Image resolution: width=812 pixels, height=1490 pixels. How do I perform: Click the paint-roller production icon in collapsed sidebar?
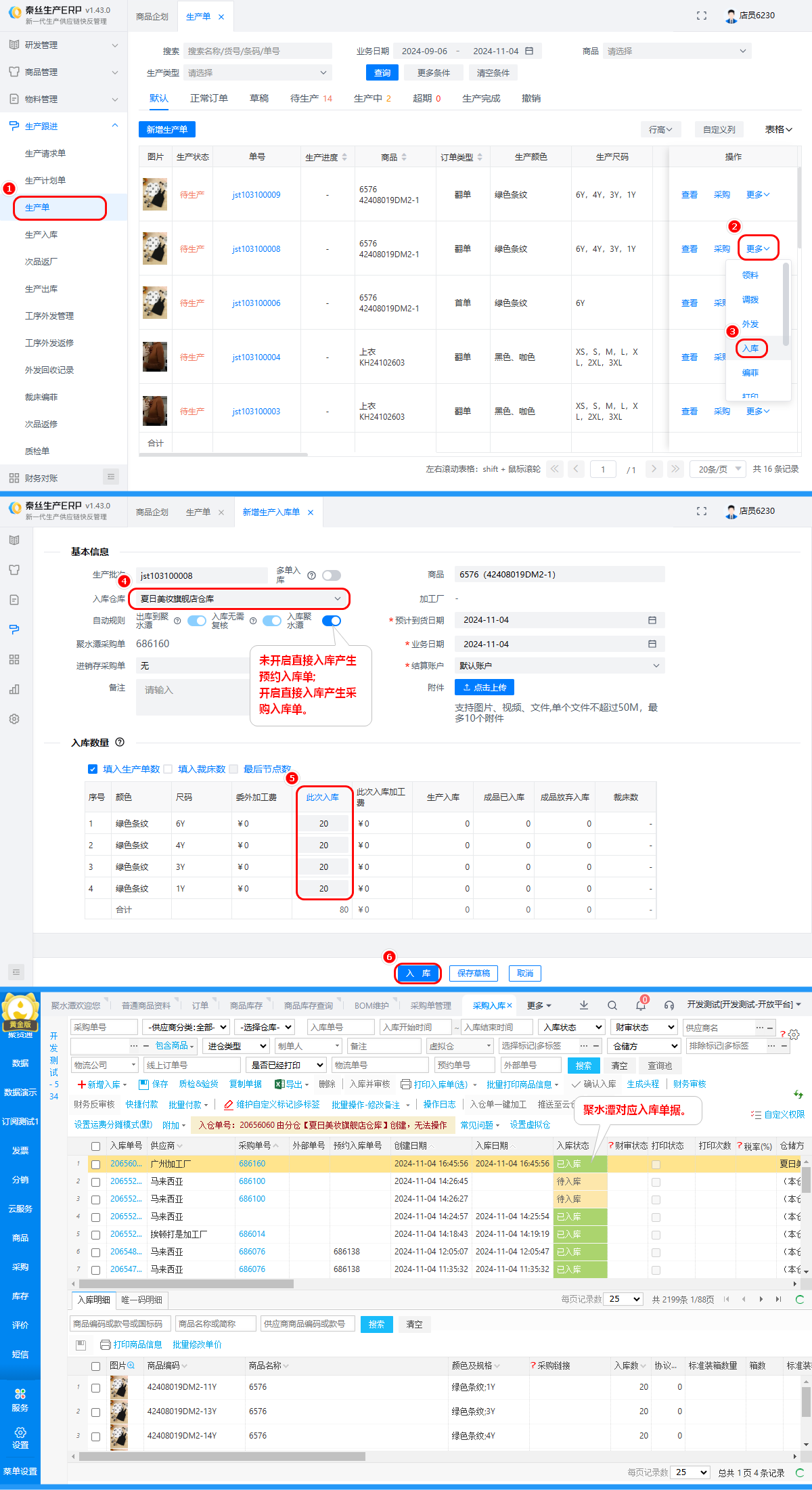point(14,630)
